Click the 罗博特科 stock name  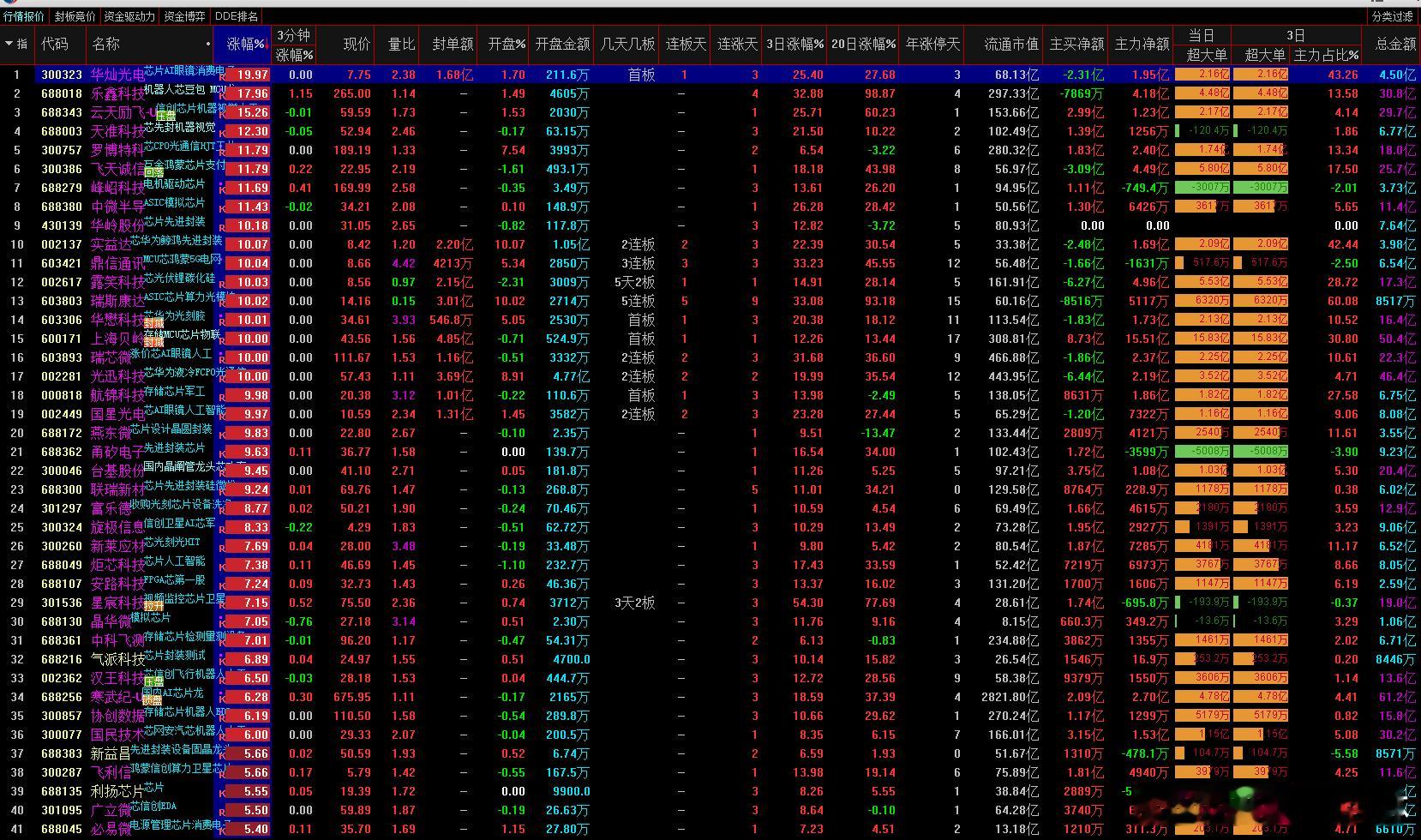point(118,151)
